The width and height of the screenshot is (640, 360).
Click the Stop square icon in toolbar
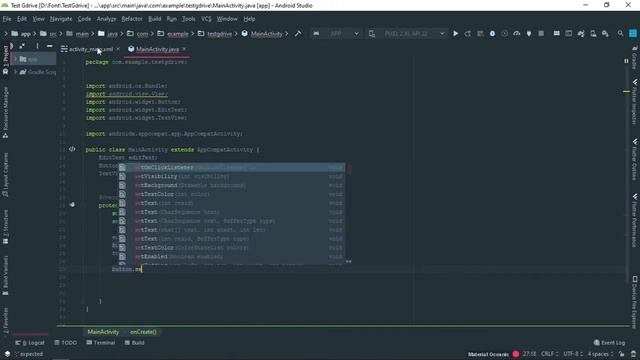pos(541,33)
